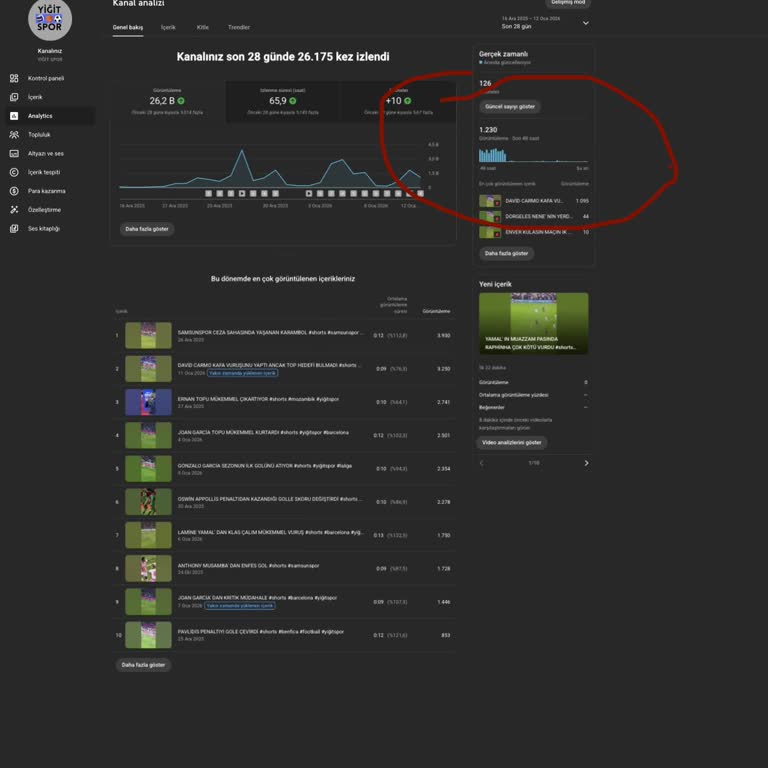Open LAMINE YAMAL'DAN KLAS ÇALIM title
This screenshot has height=768, width=768.
[x=270, y=532]
